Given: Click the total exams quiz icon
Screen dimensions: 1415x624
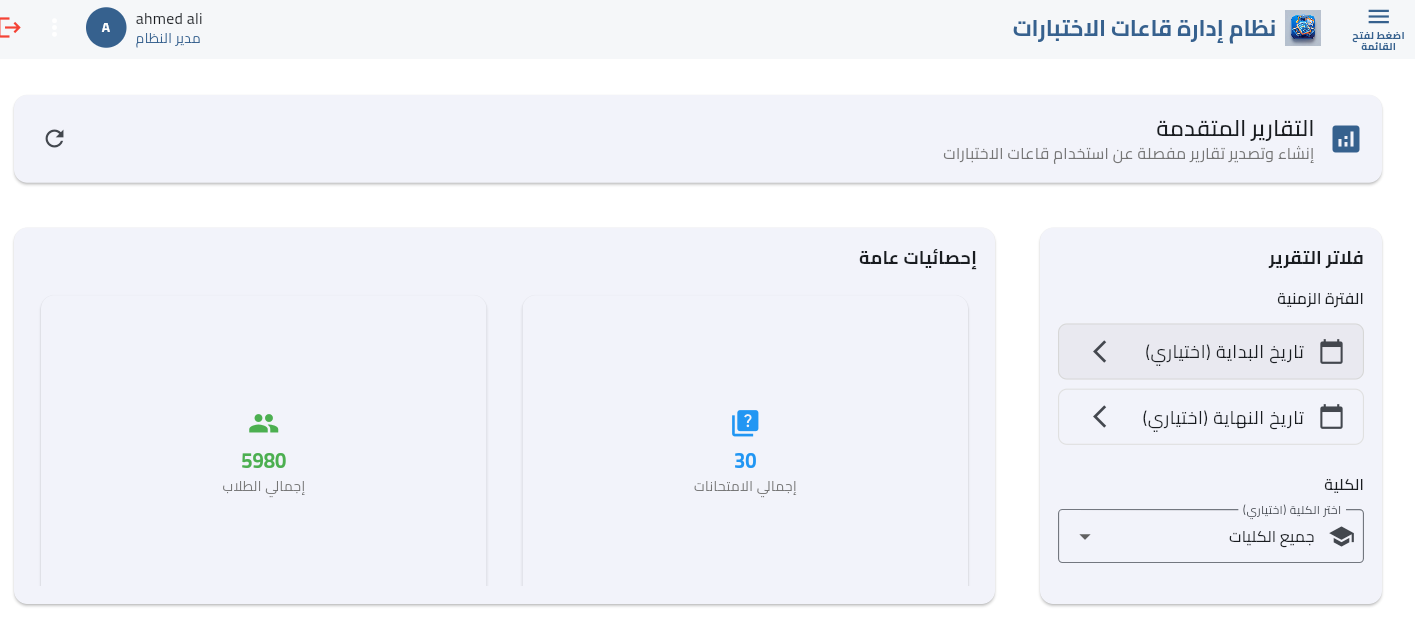Looking at the screenshot, I should click(x=745, y=423).
